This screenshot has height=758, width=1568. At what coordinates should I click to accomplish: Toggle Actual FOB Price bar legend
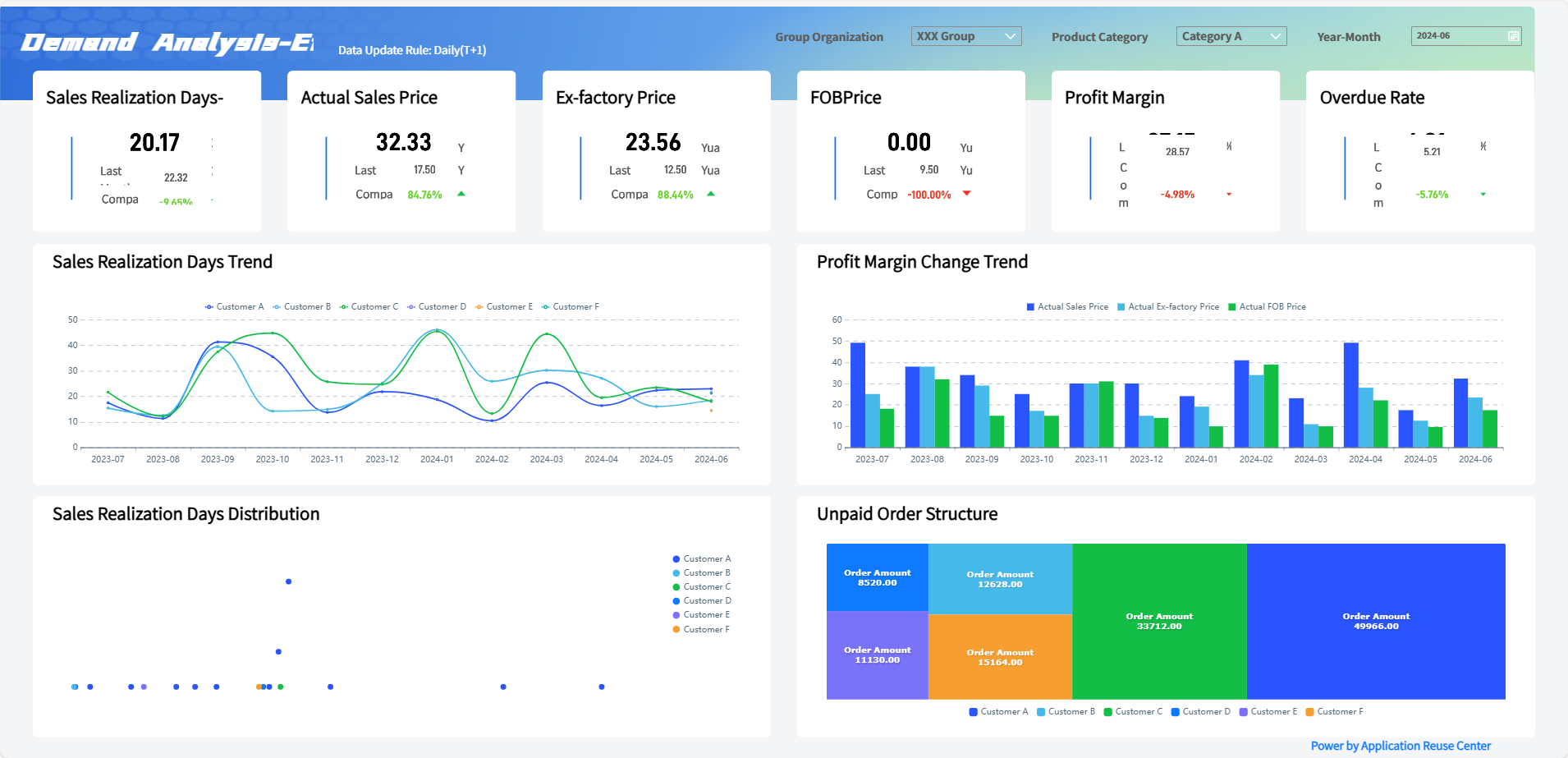coord(1267,307)
